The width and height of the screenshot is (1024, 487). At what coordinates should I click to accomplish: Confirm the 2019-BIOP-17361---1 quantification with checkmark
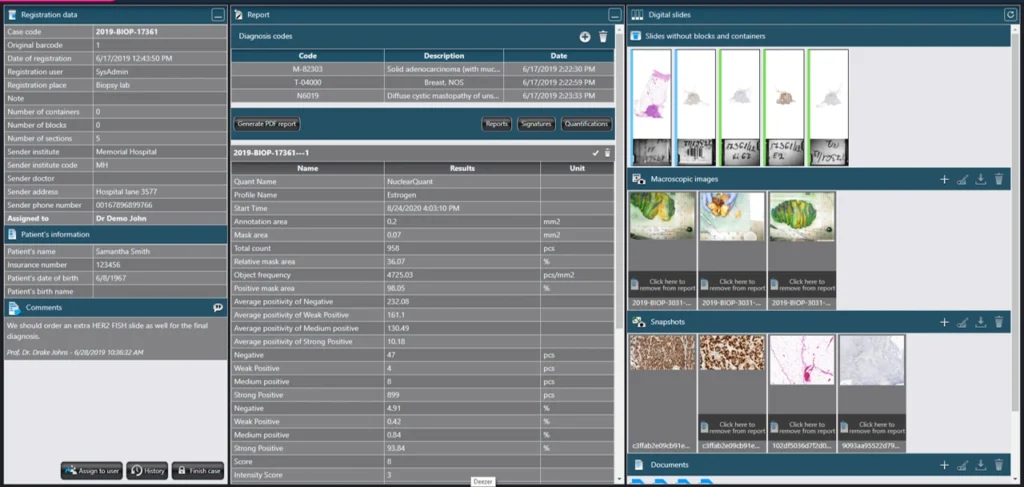pyautogui.click(x=595, y=153)
